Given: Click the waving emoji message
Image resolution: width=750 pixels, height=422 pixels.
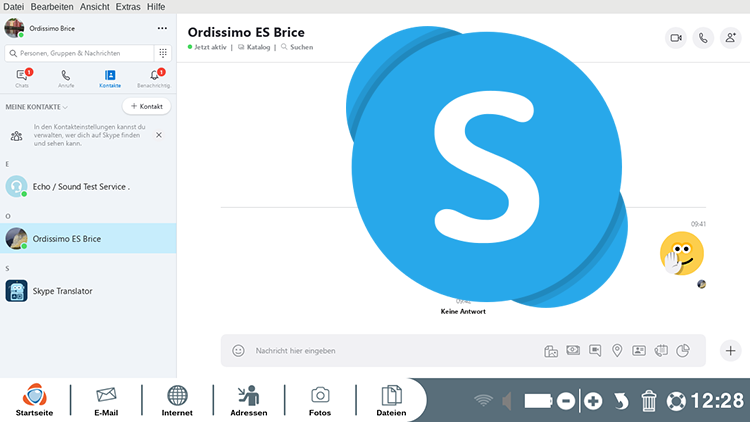Looking at the screenshot, I should [x=682, y=253].
